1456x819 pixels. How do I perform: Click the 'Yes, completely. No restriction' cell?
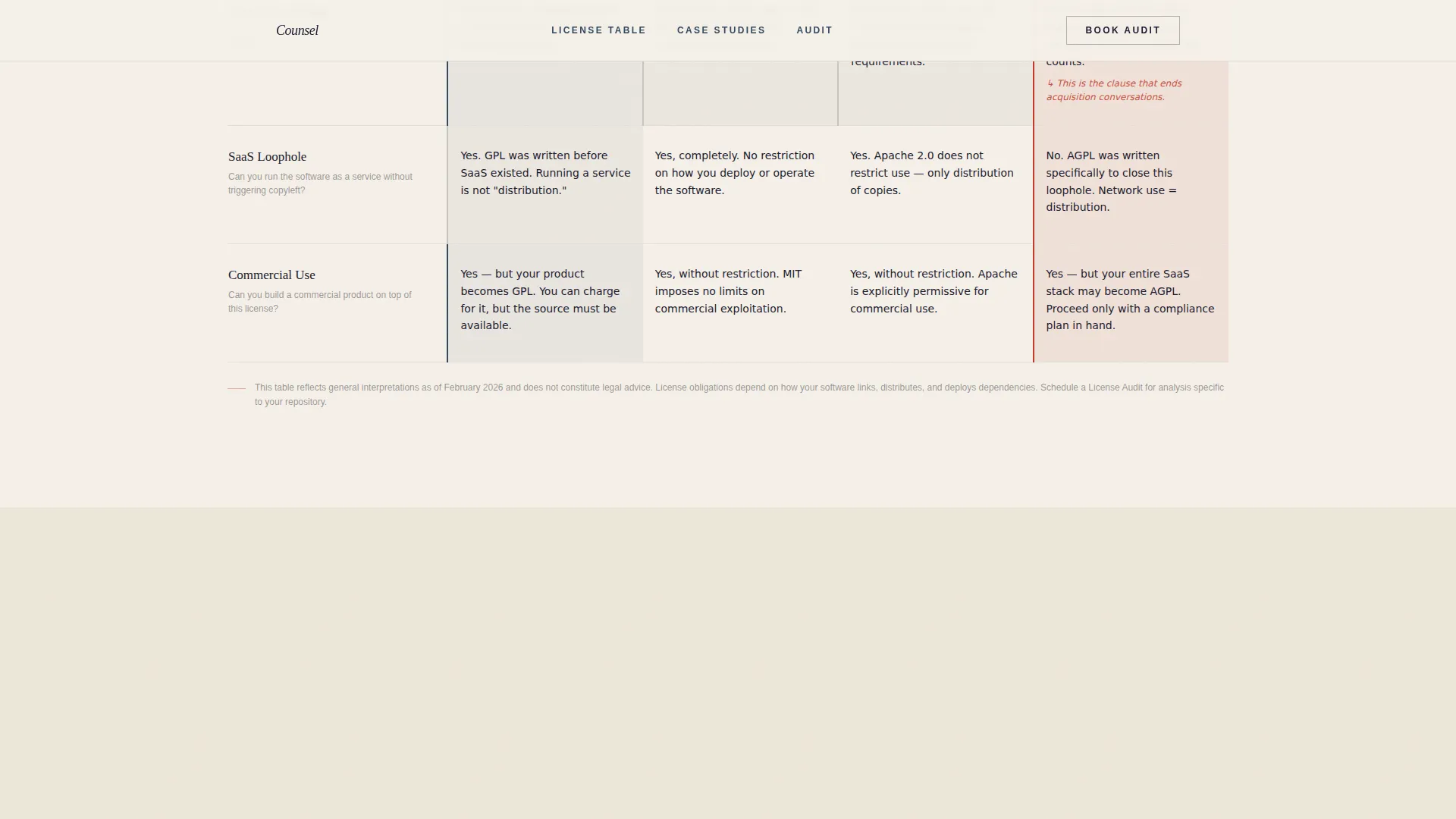[x=740, y=185]
